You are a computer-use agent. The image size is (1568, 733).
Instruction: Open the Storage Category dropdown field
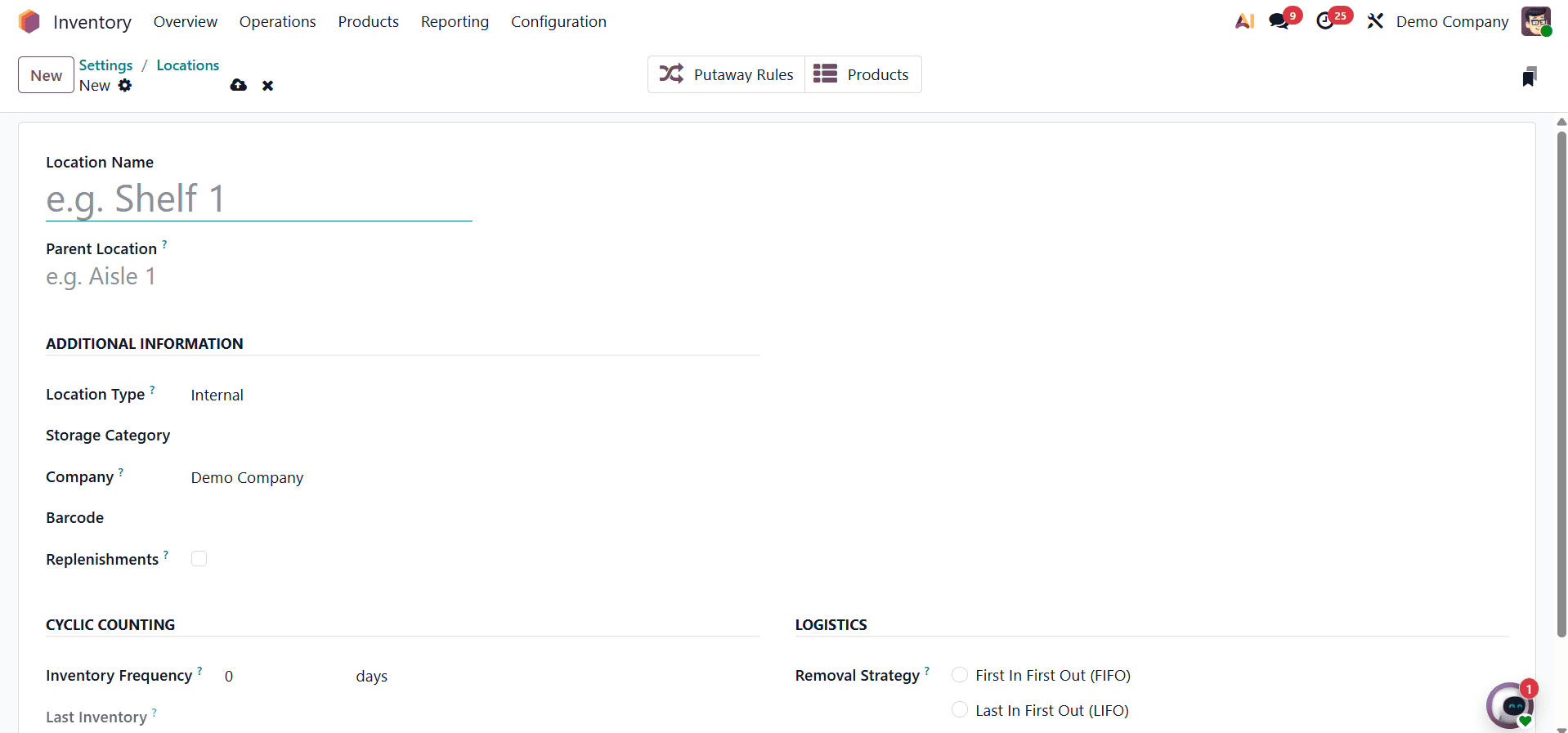(x=474, y=436)
